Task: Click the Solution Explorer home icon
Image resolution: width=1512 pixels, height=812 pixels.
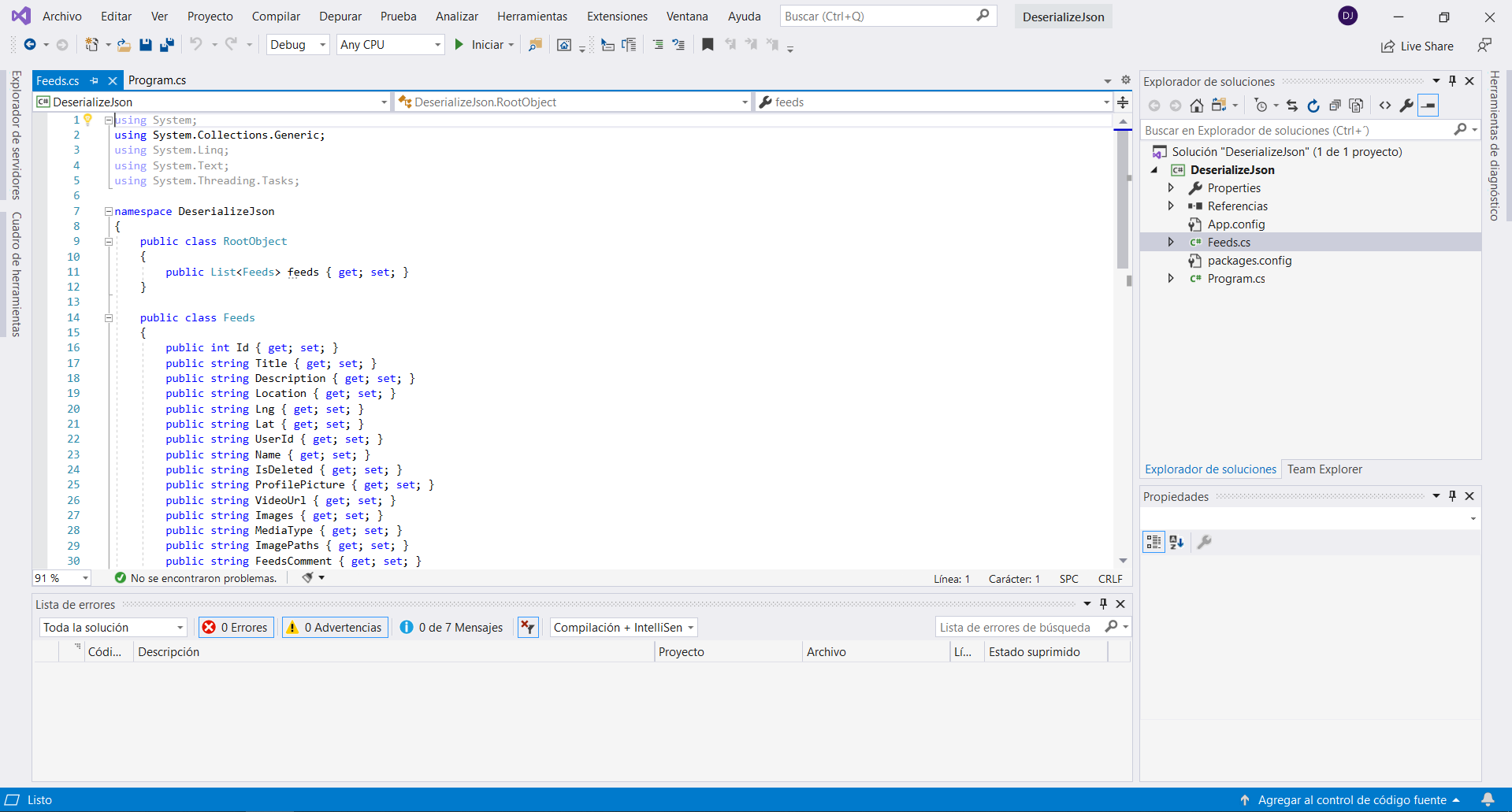Action: [1196, 106]
